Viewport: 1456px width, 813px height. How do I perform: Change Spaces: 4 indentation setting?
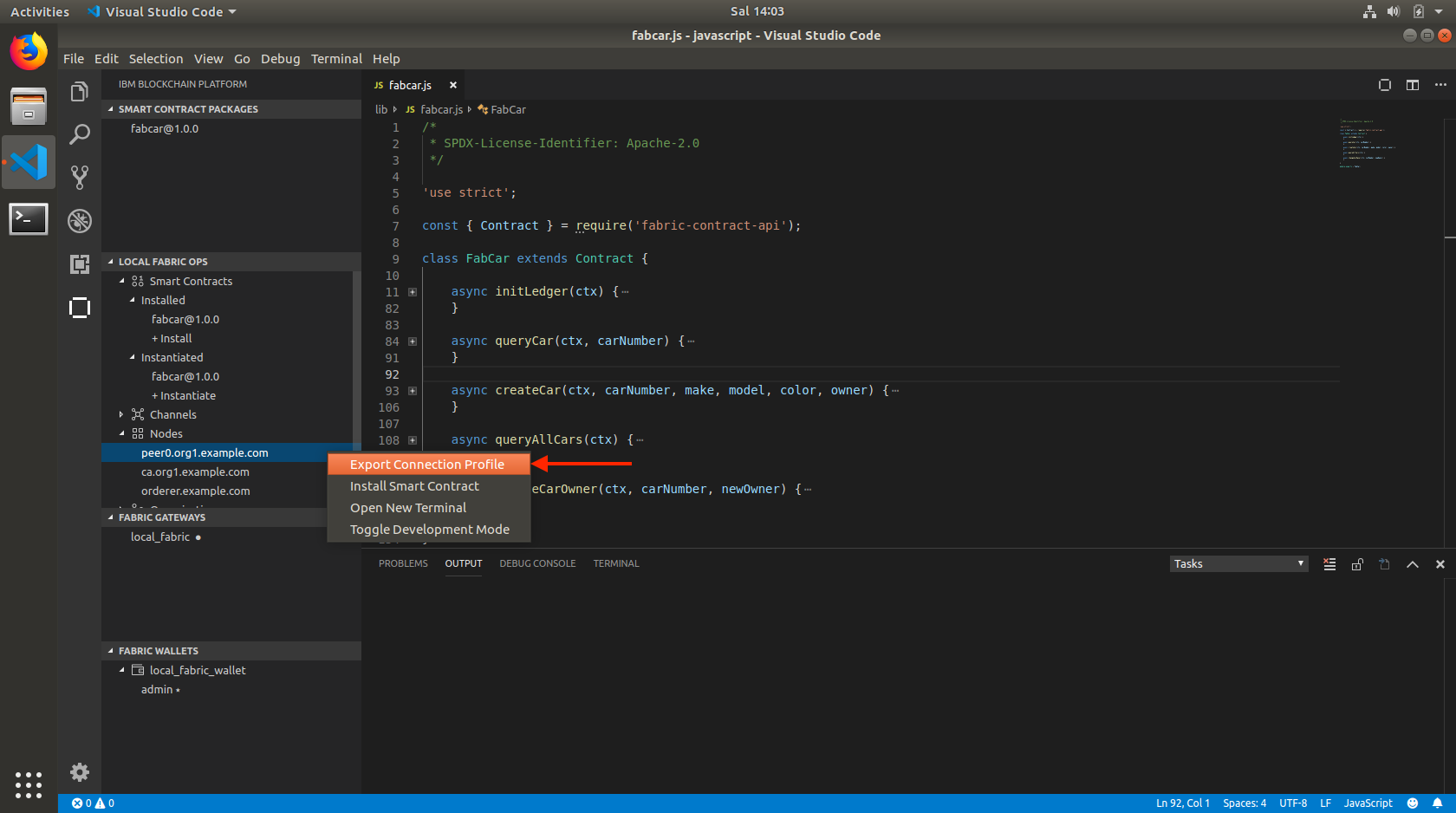tap(1245, 803)
